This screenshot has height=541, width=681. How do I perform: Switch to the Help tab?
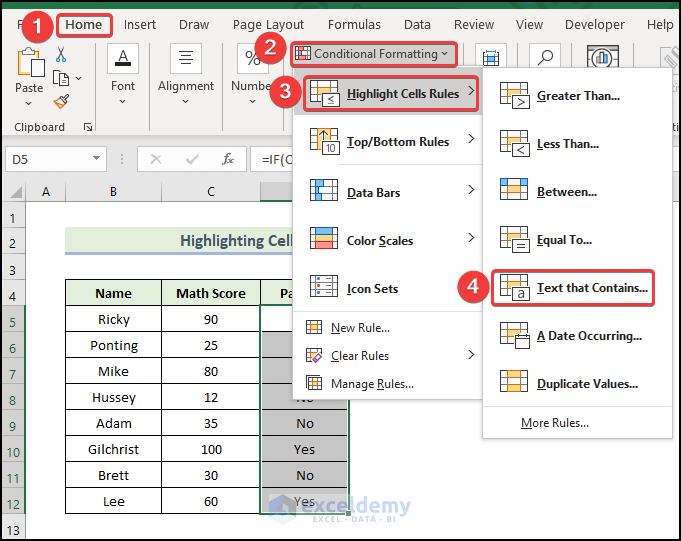(660, 25)
